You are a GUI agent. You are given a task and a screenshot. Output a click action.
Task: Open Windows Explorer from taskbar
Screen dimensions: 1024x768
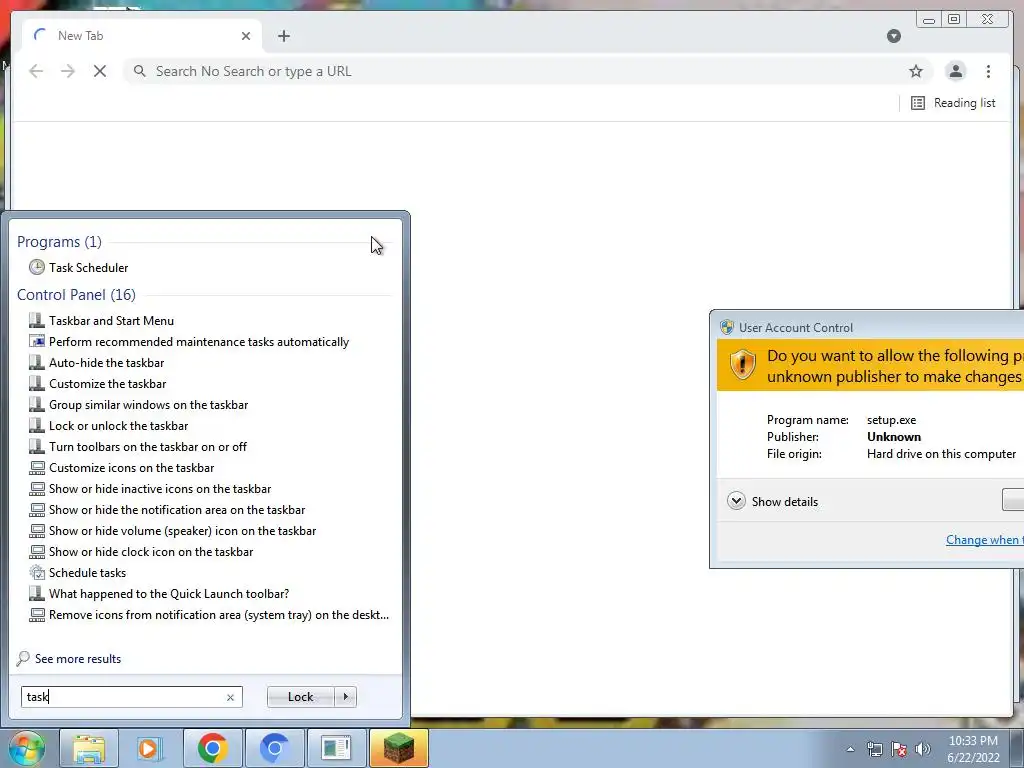pyautogui.click(x=89, y=748)
